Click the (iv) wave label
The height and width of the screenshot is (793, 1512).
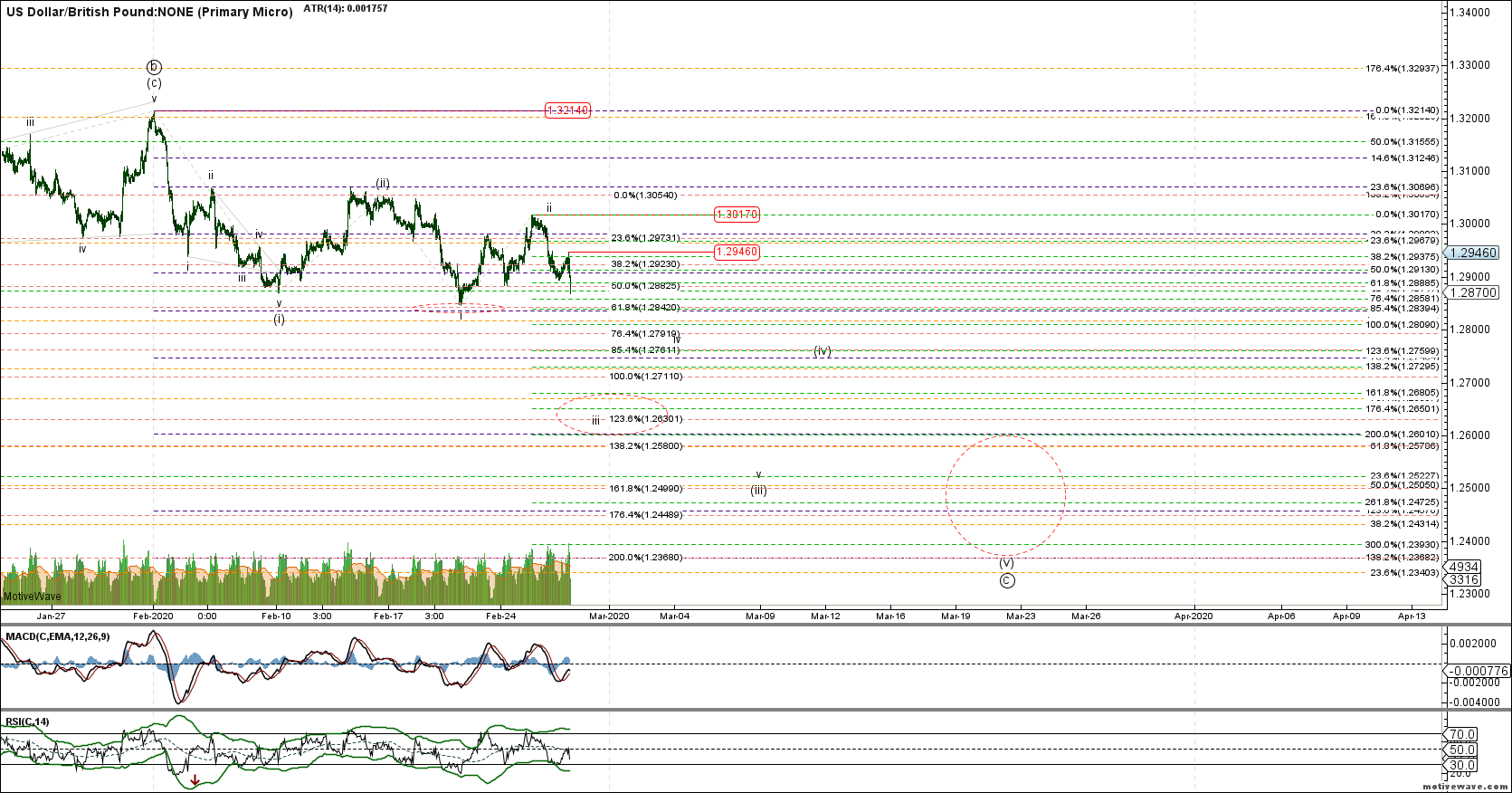click(x=822, y=351)
